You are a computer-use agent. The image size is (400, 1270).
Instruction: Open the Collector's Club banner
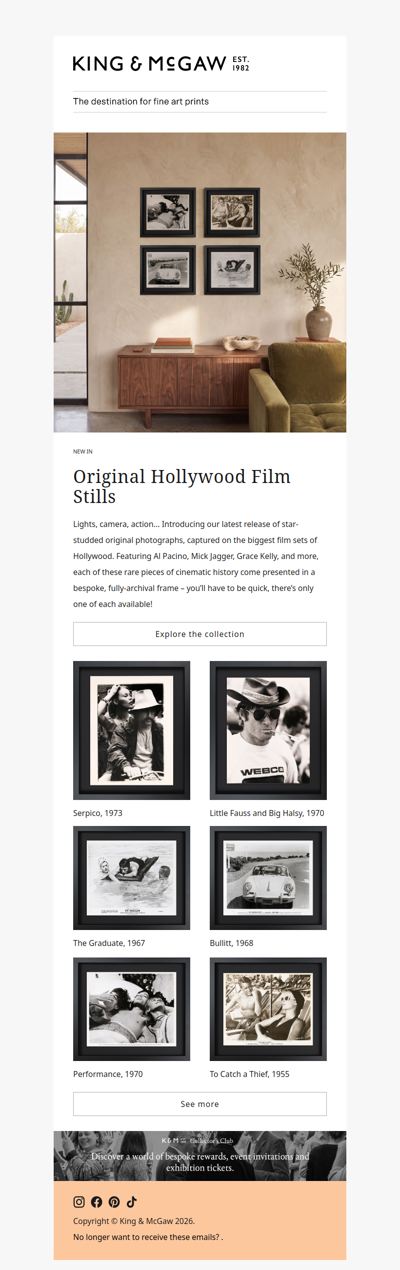[x=200, y=1156]
